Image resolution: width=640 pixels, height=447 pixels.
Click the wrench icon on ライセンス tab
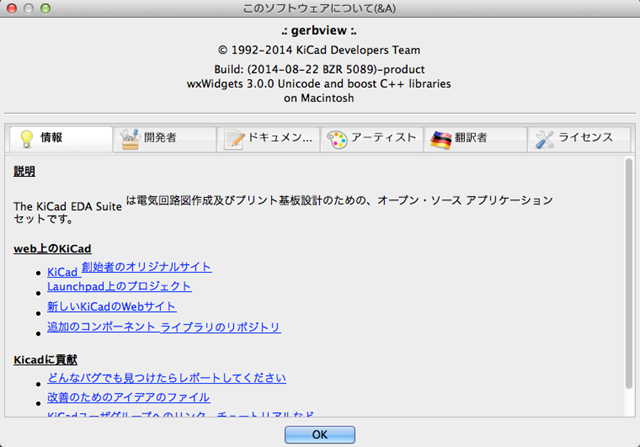(x=544, y=140)
